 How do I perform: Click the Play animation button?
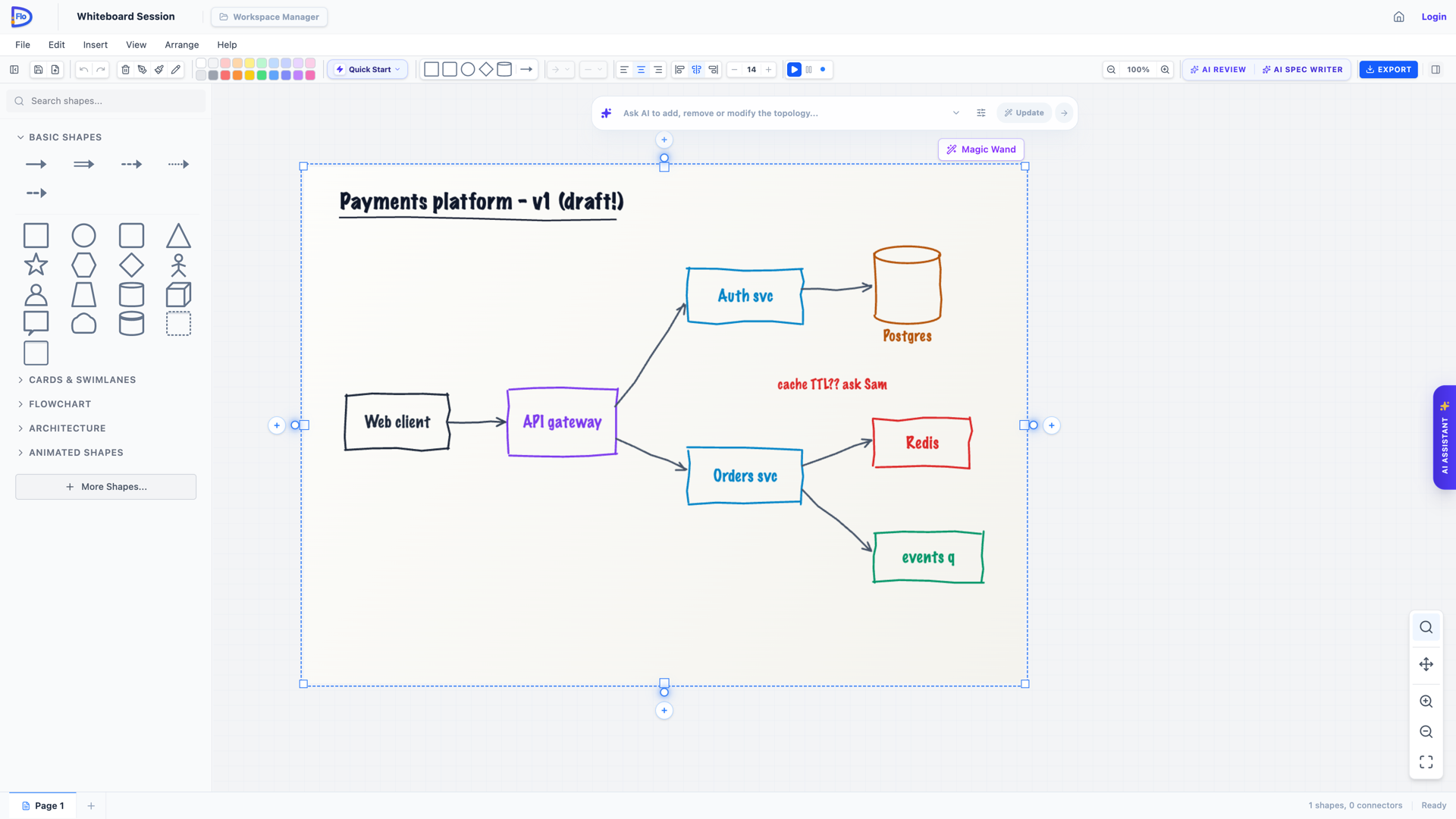pyautogui.click(x=794, y=70)
